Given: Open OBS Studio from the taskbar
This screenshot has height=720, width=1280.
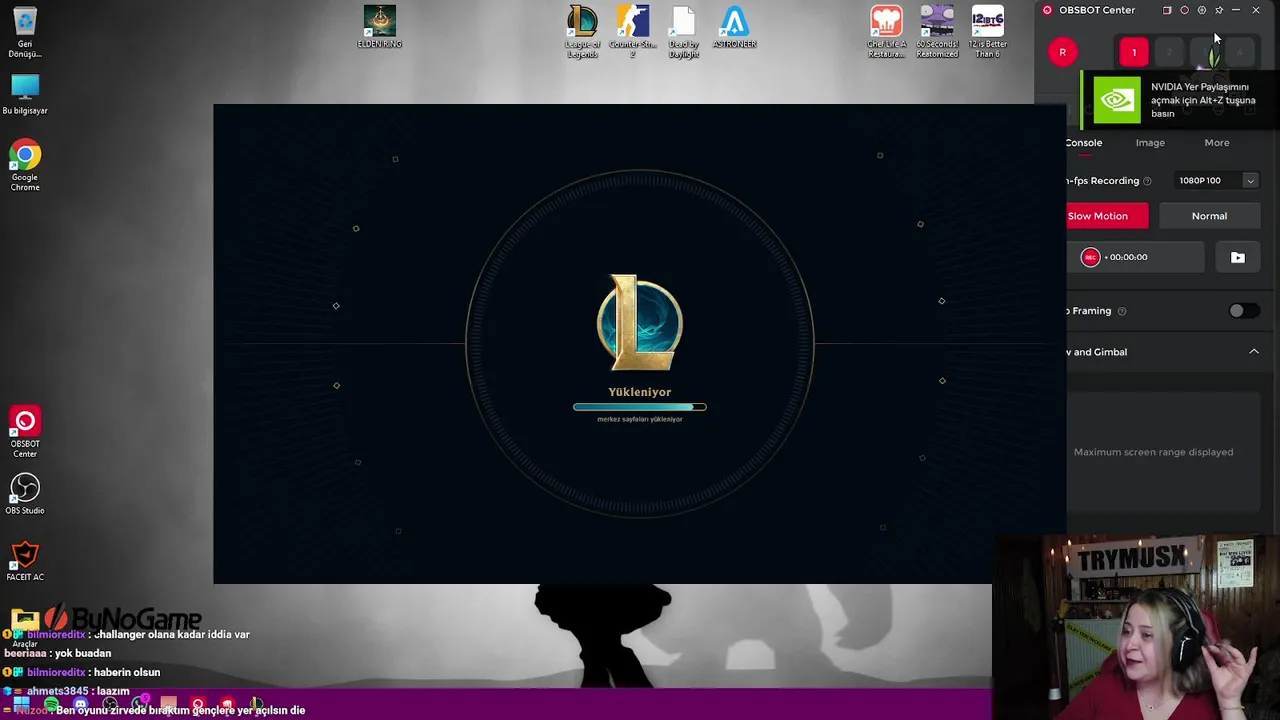Looking at the screenshot, I should click(x=110, y=703).
